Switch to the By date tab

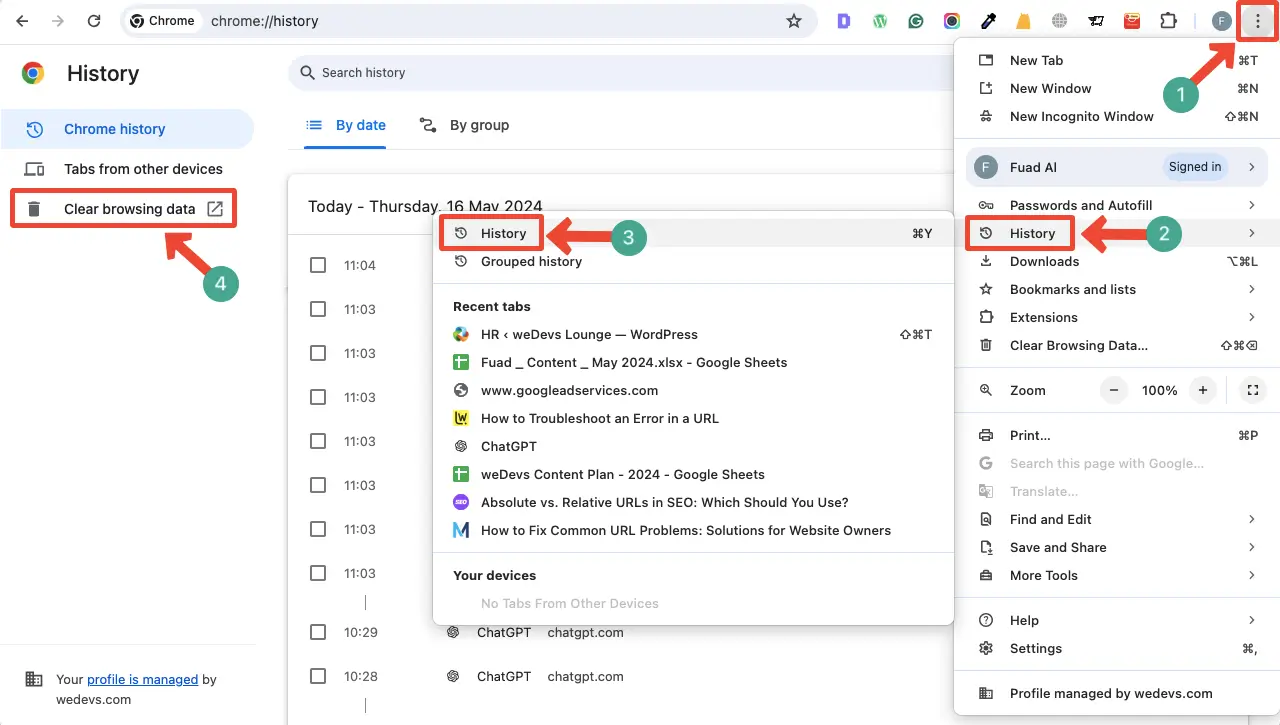pyautogui.click(x=346, y=125)
